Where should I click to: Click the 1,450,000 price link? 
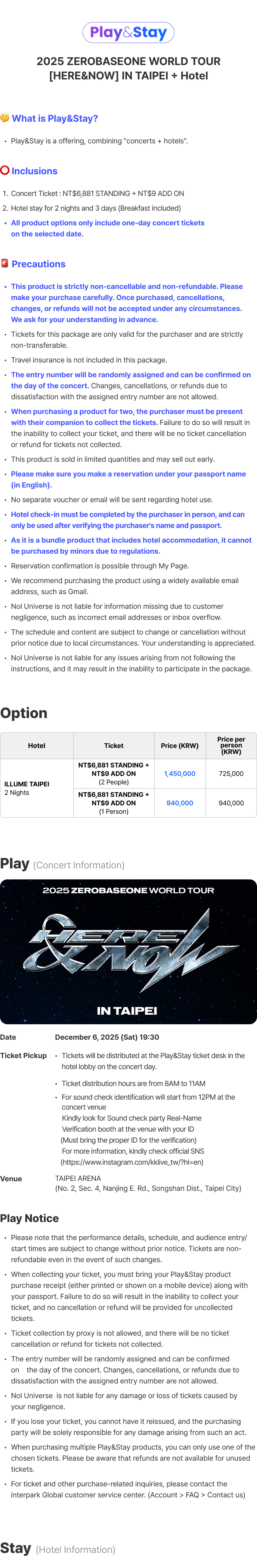tap(179, 774)
